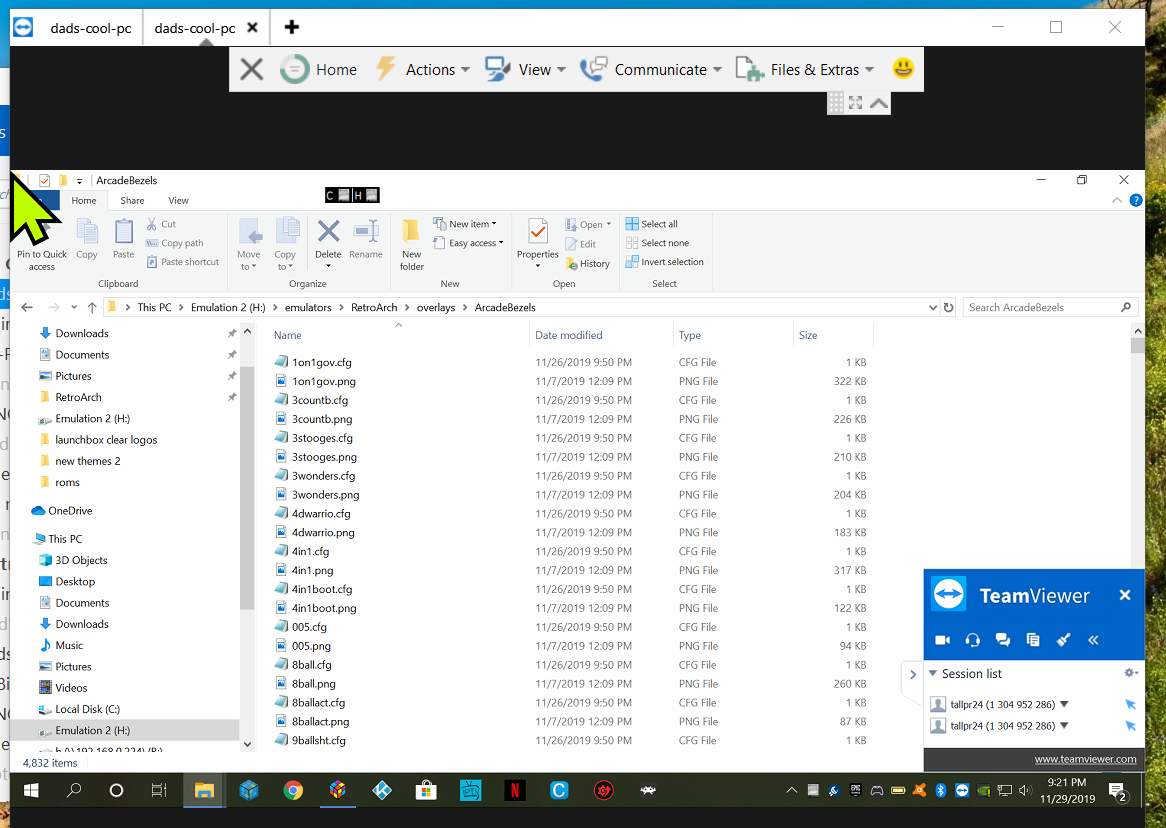Click the smiley feedback icon in TeamViewer toolbar
The width and height of the screenshot is (1166, 828).
tap(903, 69)
